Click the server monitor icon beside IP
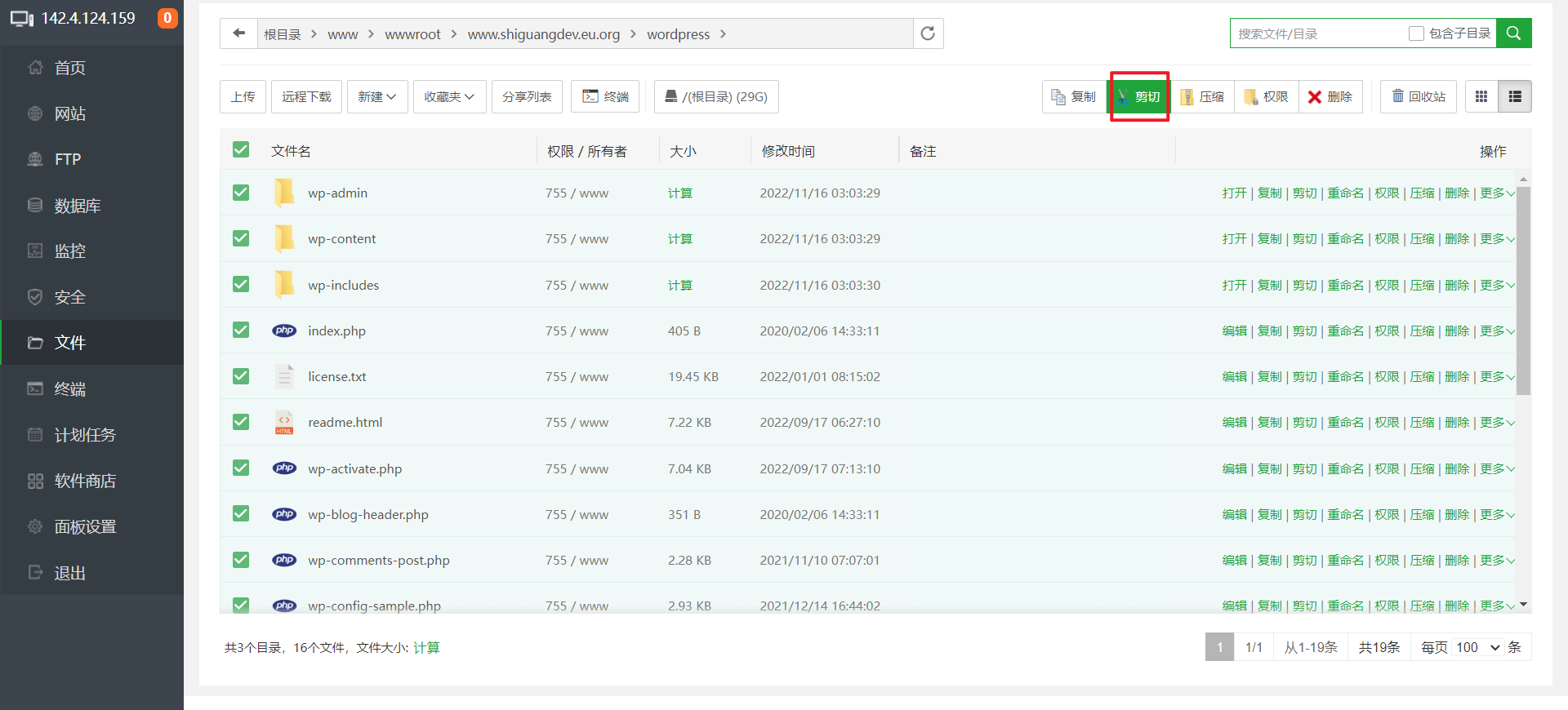The width and height of the screenshot is (1568, 710). (x=22, y=19)
